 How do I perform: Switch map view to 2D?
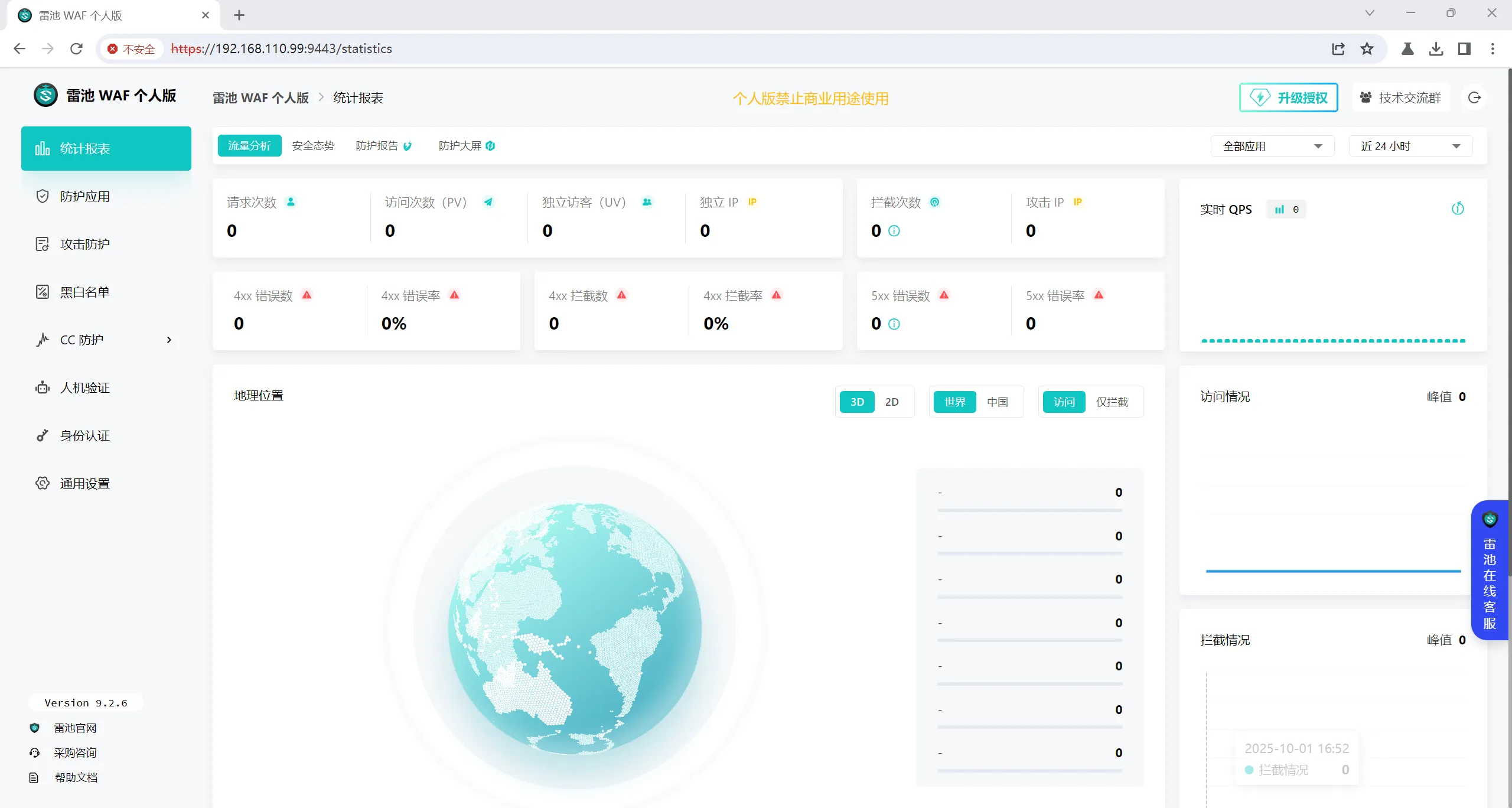892,402
